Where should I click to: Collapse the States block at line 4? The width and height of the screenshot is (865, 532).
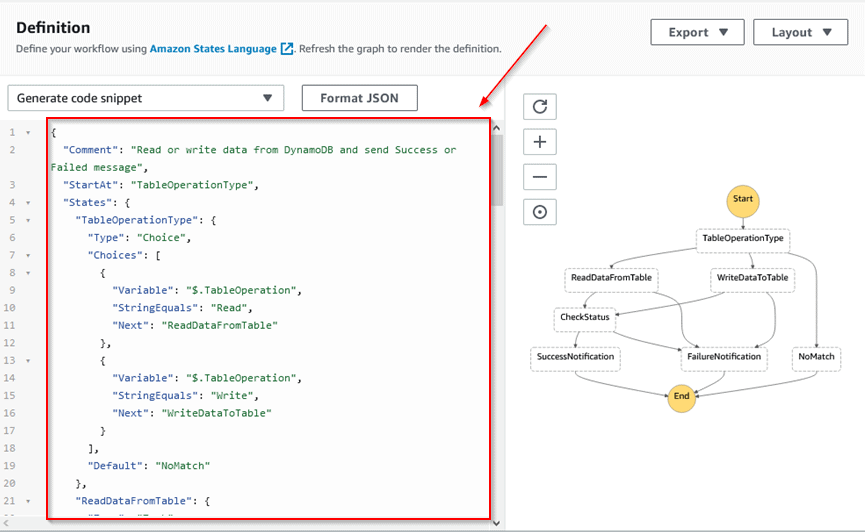28,202
